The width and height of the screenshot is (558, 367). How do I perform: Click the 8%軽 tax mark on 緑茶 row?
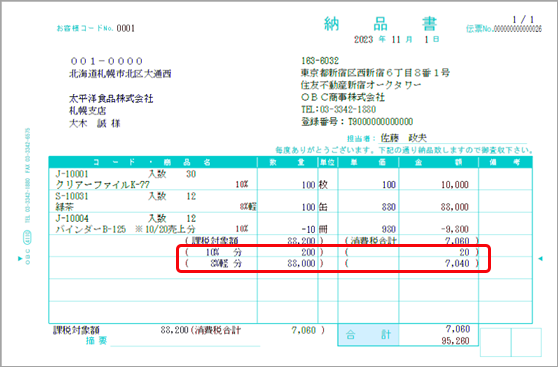[248, 206]
